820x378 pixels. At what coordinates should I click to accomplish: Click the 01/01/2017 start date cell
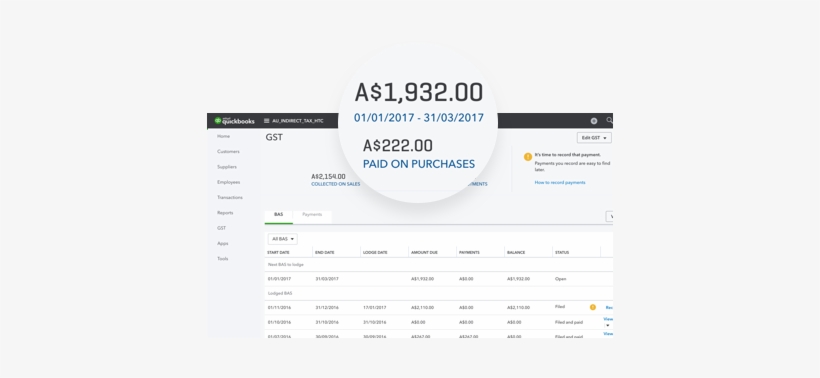click(279, 279)
